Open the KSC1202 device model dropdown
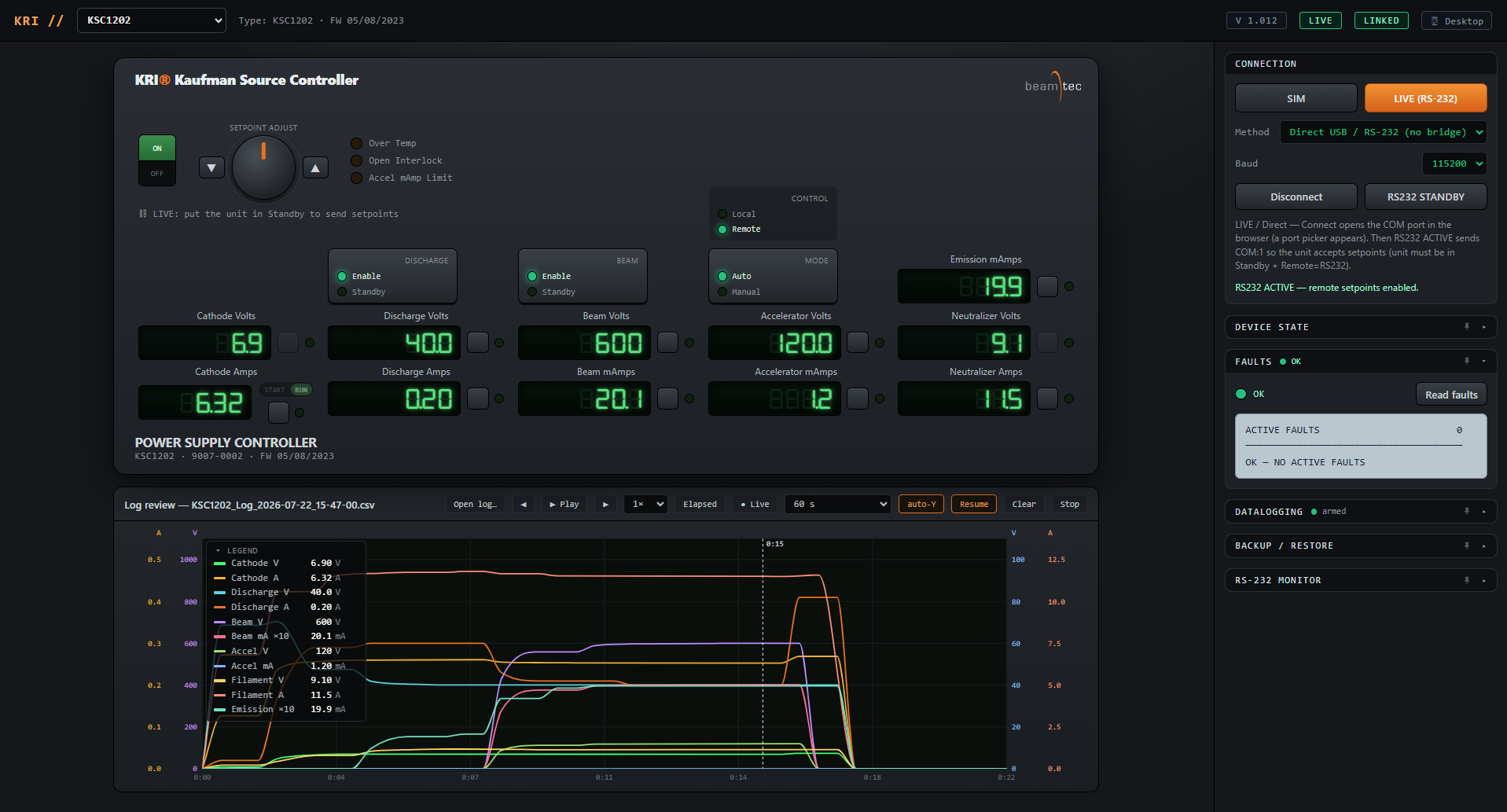The image size is (1507, 812). [x=152, y=20]
